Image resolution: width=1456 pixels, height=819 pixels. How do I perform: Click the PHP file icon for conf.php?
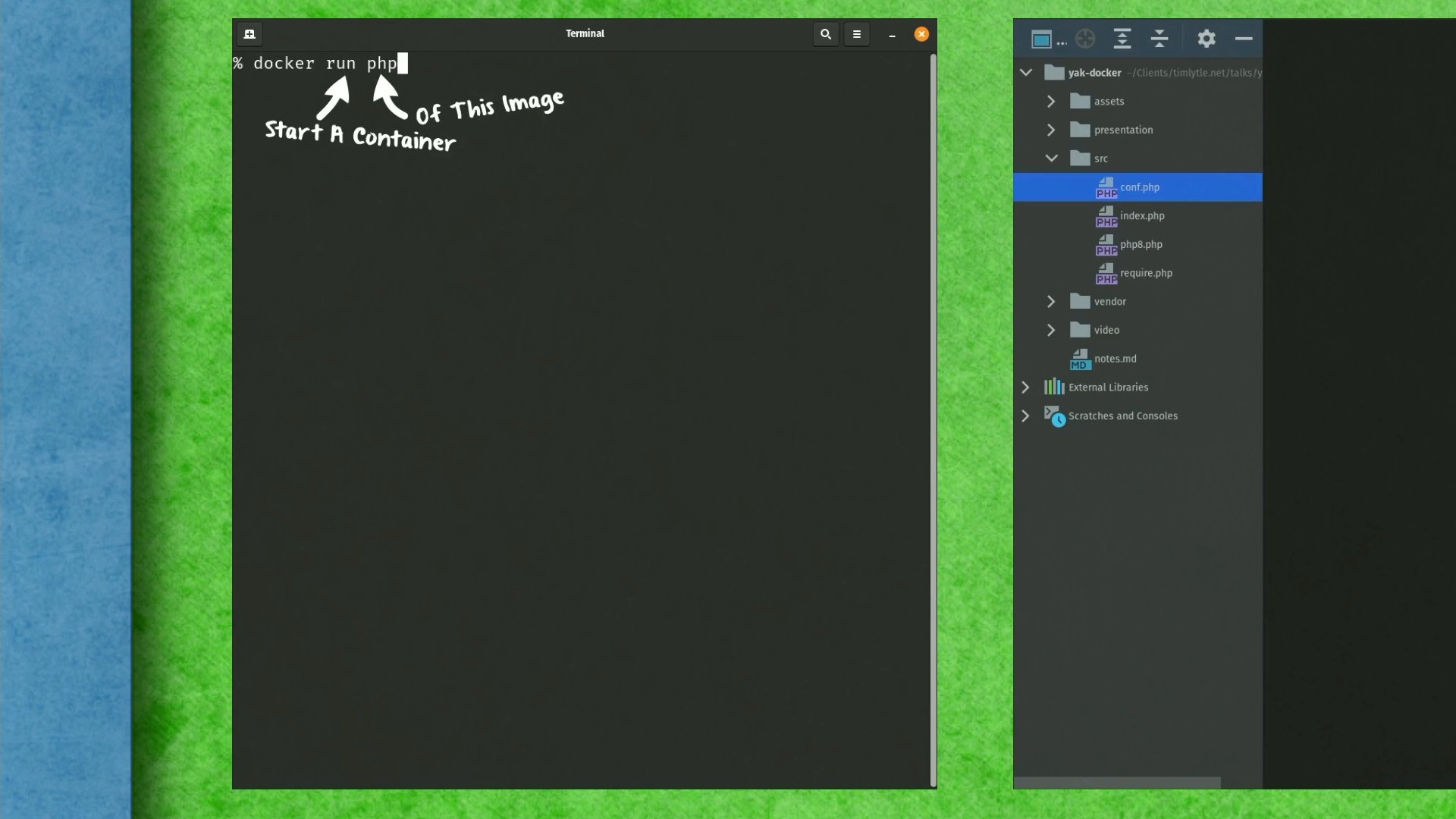[x=1106, y=187]
